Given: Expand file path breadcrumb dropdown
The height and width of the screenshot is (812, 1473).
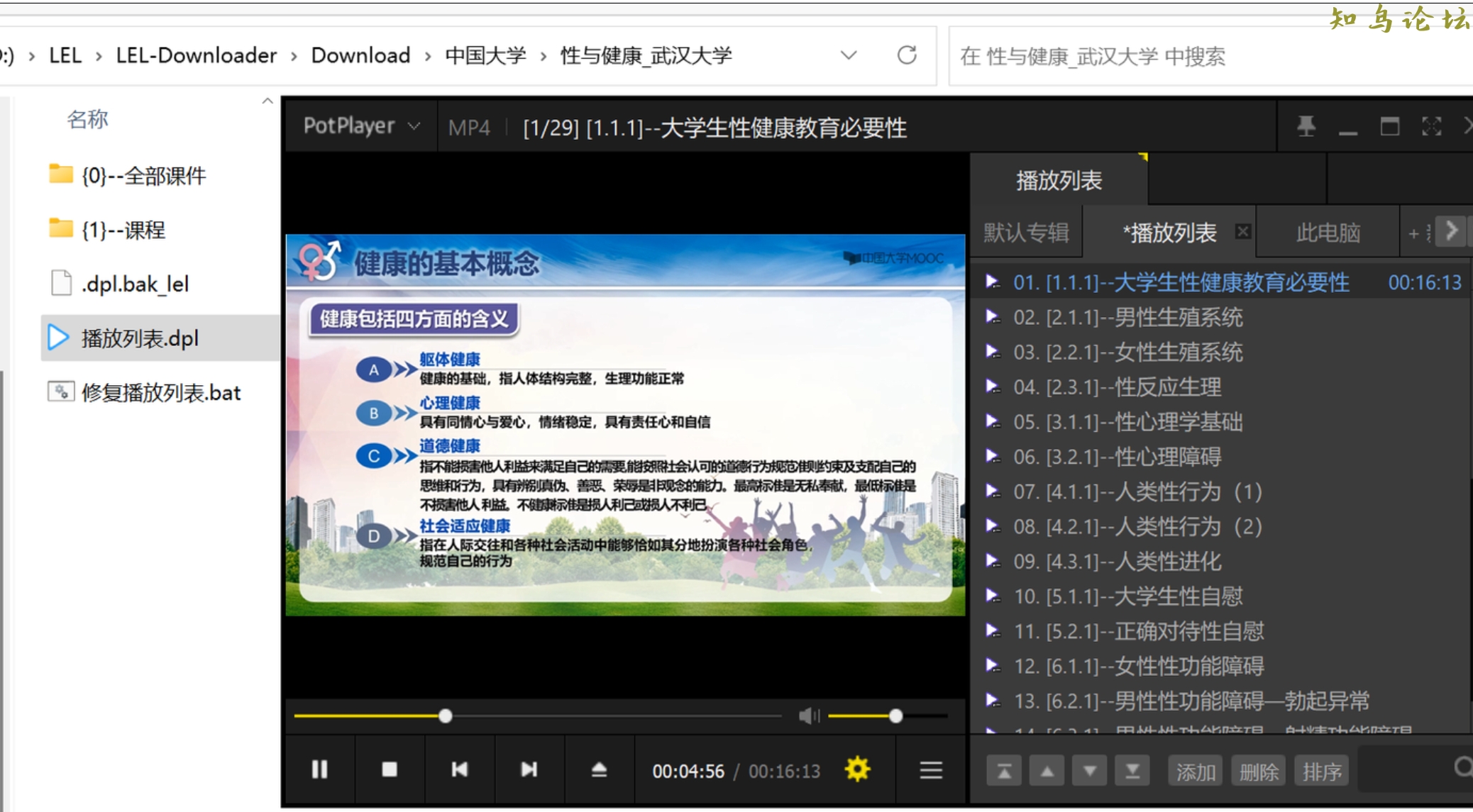Looking at the screenshot, I should tap(852, 56).
